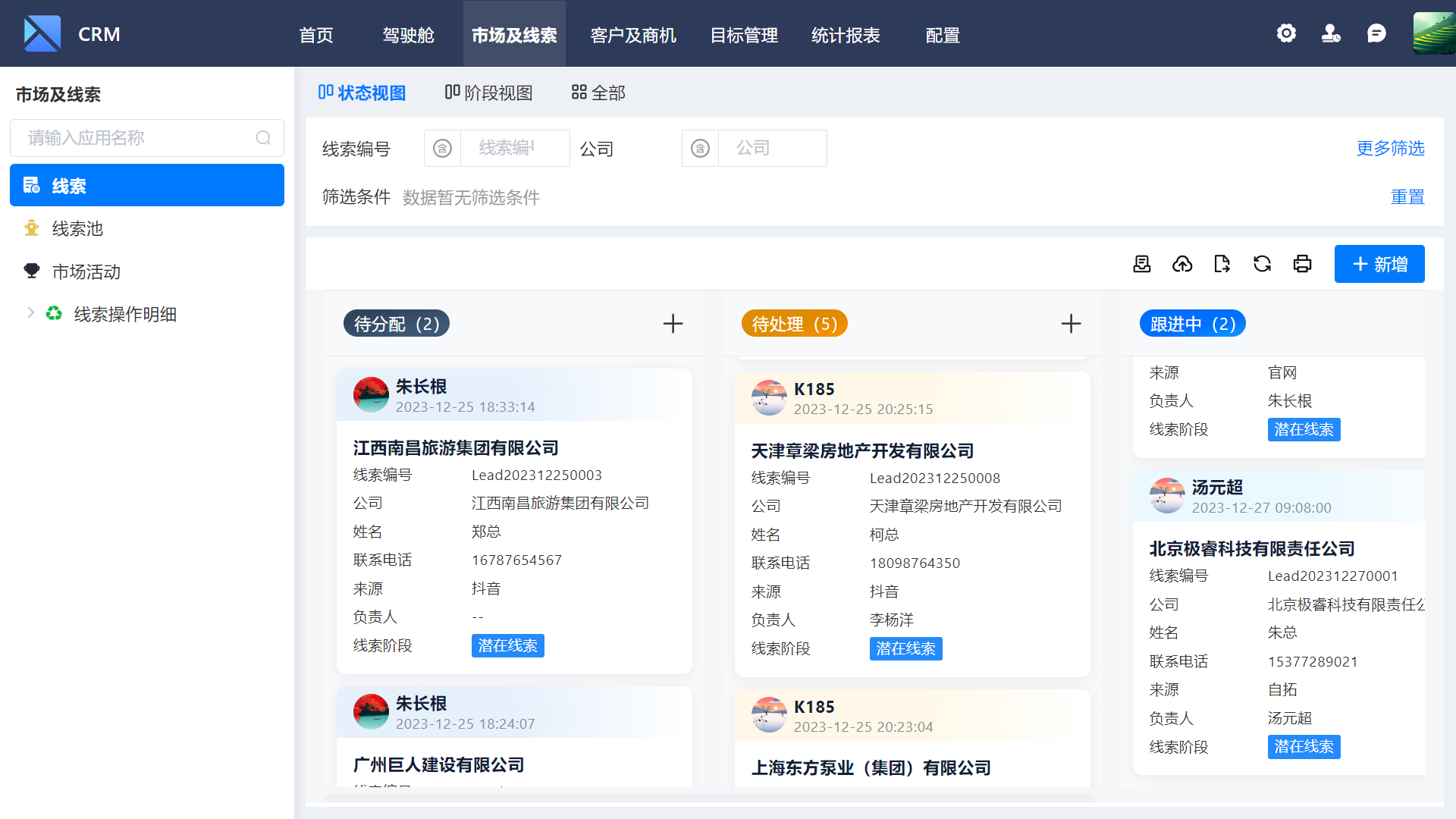The height and width of the screenshot is (819, 1456).
Task: Toggle the 含 match mode on 线索编号 filter
Action: click(442, 148)
